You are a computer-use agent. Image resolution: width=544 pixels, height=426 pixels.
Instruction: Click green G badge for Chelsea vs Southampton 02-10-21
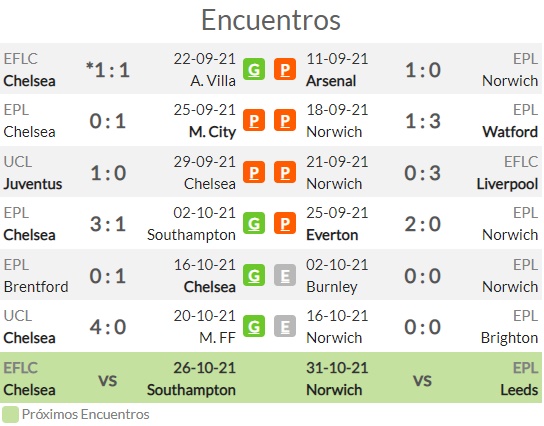pos(254,223)
